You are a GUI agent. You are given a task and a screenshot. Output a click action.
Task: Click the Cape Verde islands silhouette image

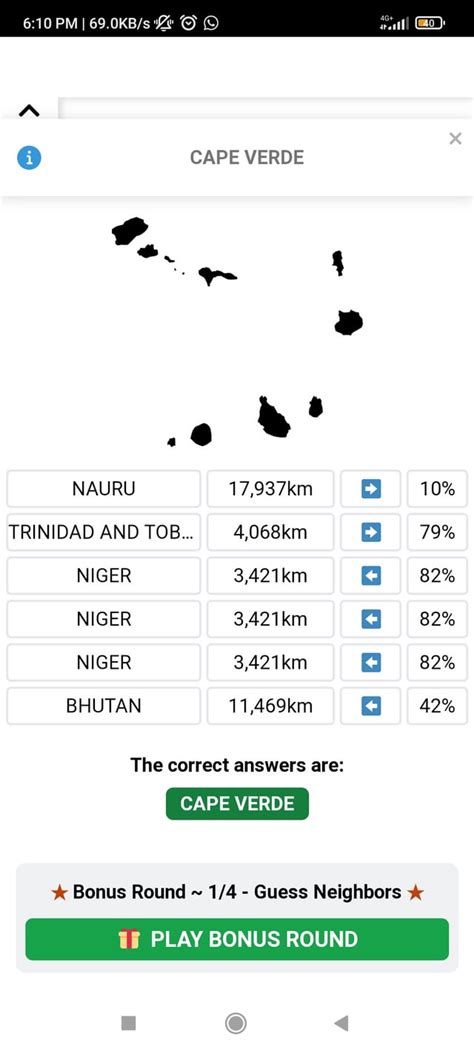(237, 332)
